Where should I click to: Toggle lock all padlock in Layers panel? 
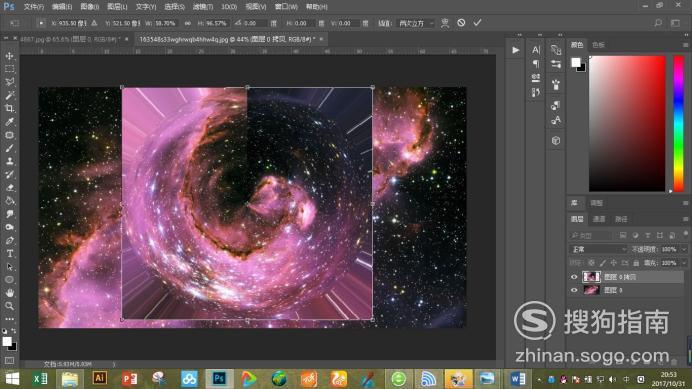pyautogui.click(x=636, y=263)
